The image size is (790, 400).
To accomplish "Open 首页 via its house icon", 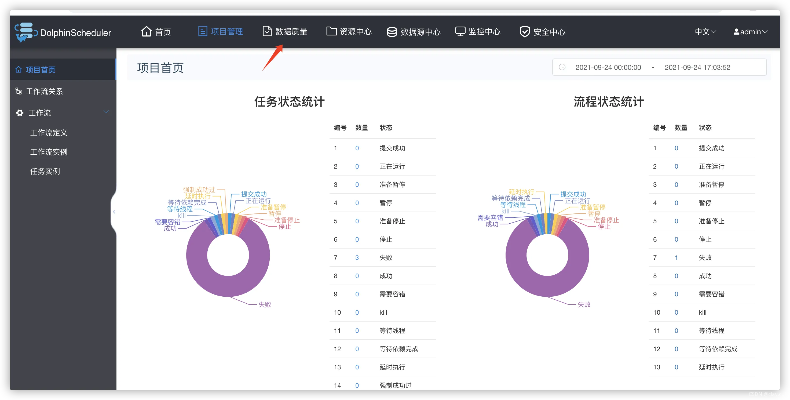I will (x=147, y=31).
